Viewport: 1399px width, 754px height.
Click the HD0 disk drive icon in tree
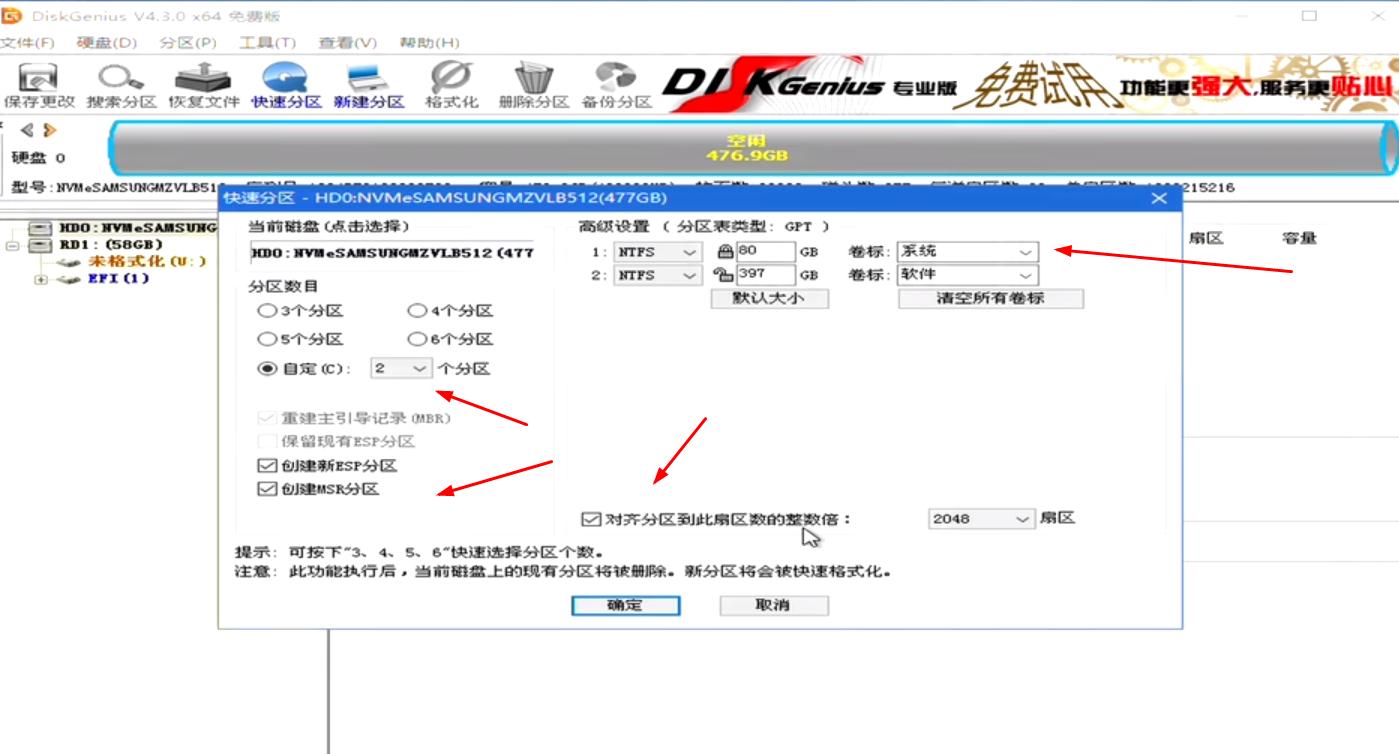click(x=41, y=228)
